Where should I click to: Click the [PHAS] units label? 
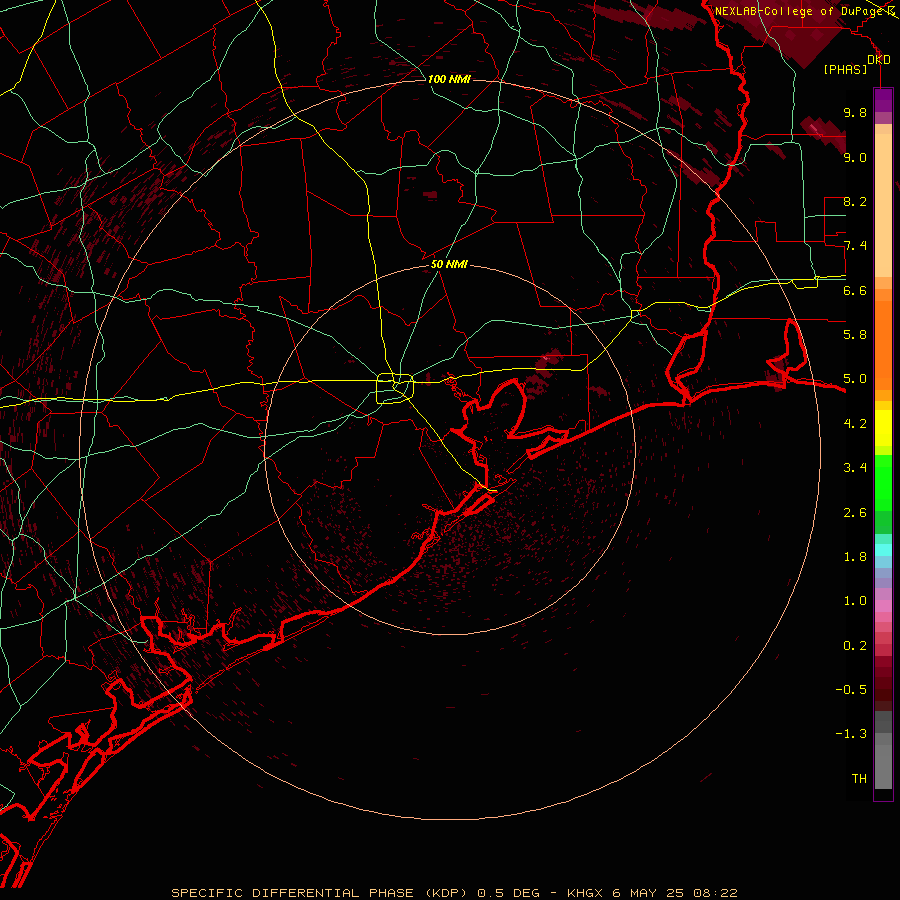point(845,70)
